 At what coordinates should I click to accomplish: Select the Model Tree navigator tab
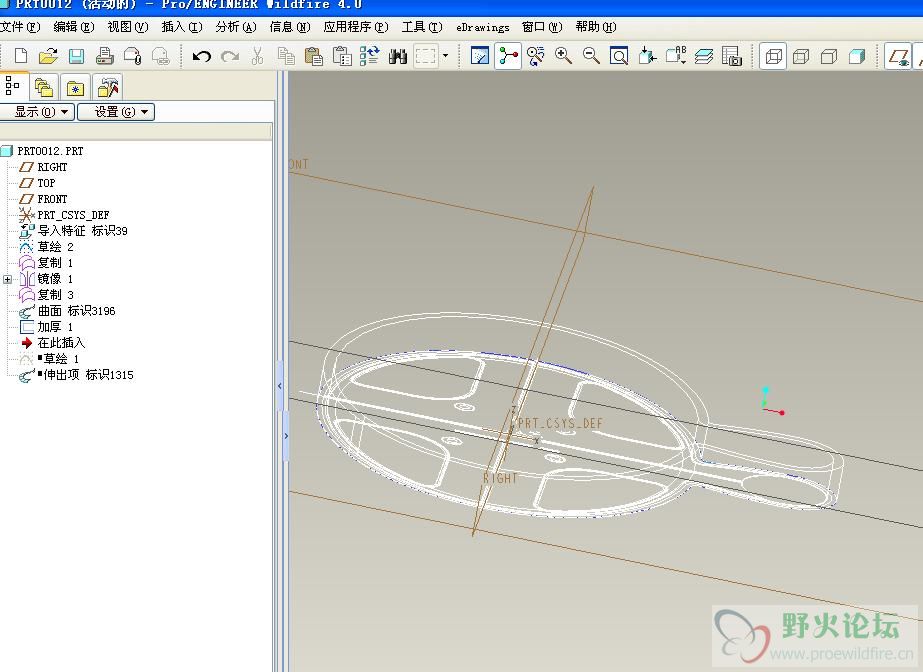pyautogui.click(x=13, y=87)
